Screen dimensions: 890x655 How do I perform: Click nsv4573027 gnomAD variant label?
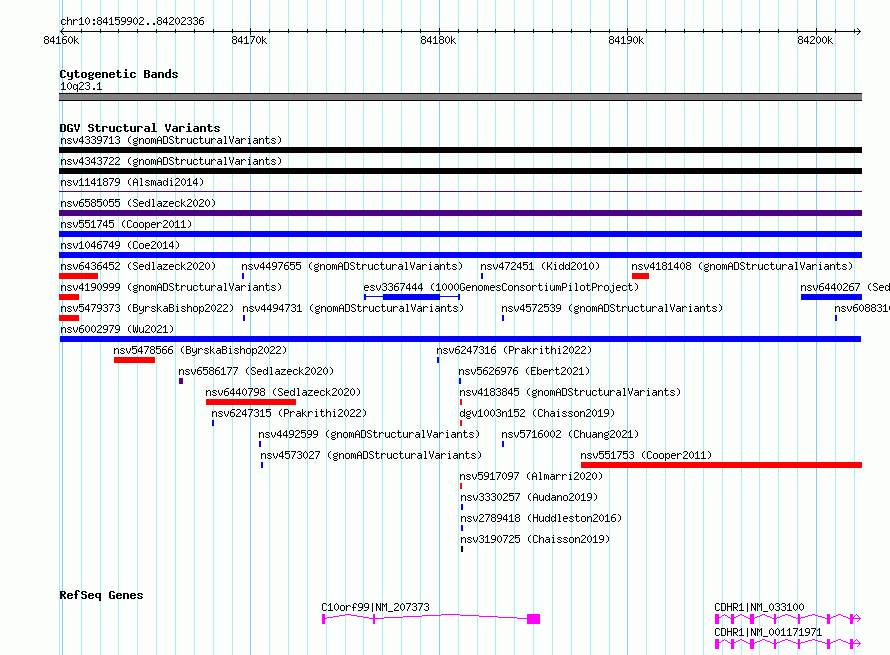tap(371, 455)
